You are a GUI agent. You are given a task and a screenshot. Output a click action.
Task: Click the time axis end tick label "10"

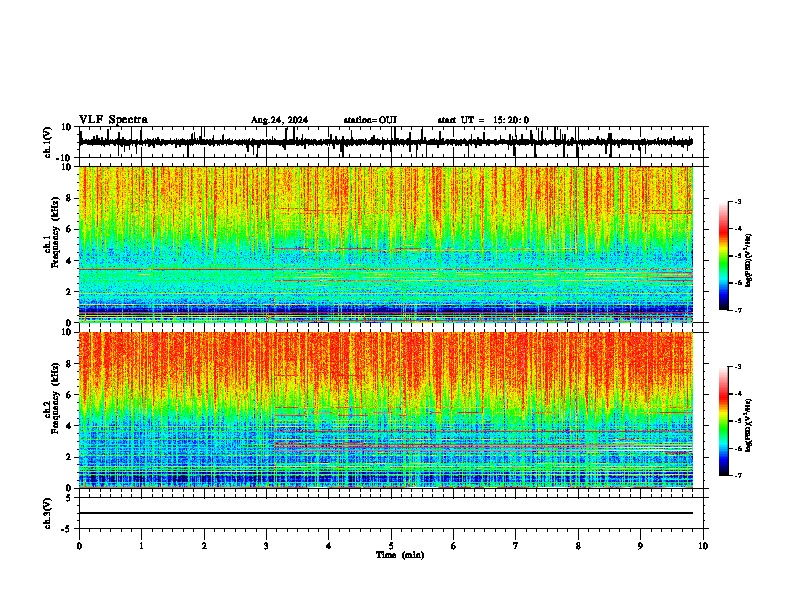click(703, 546)
